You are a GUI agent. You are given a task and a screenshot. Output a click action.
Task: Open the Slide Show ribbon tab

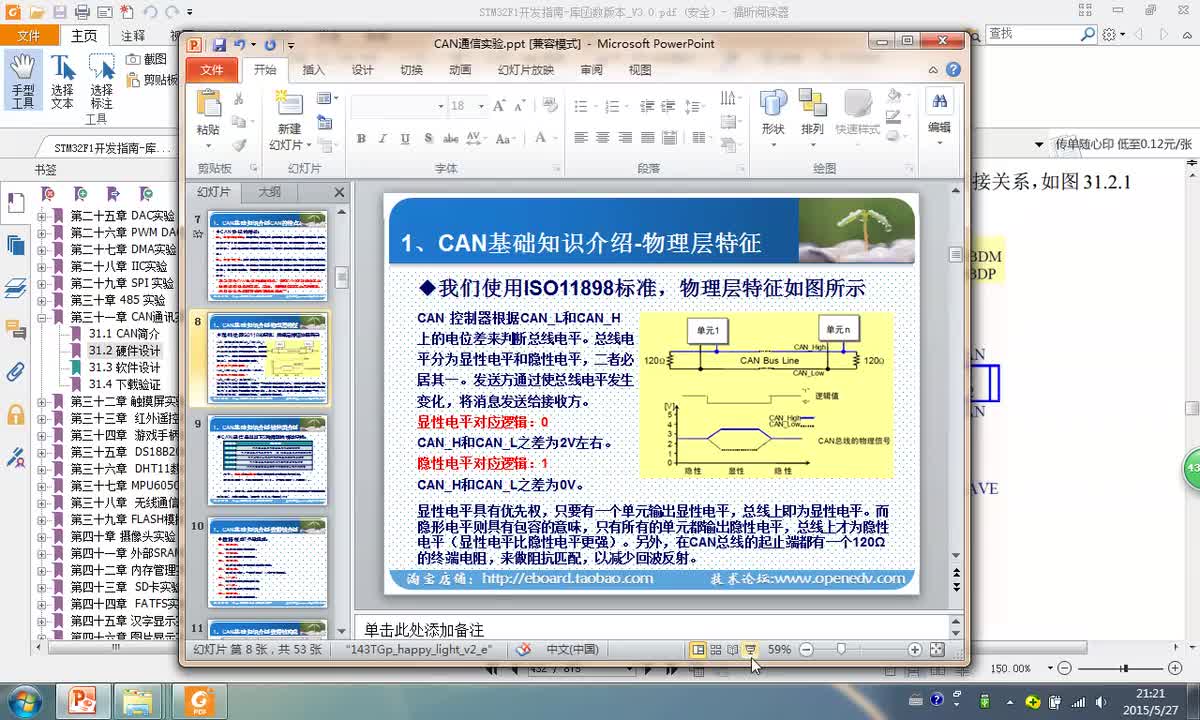526,70
